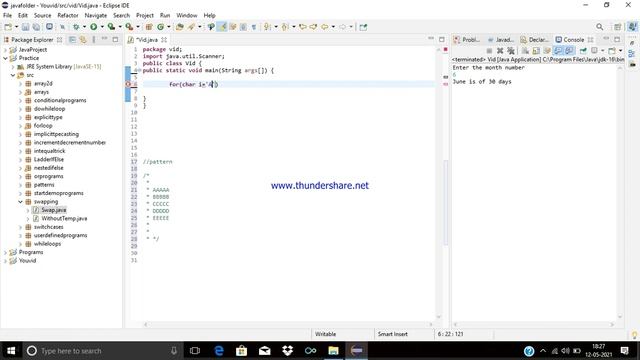Toggle Word Wrap in Console toolbar

pos(547,51)
